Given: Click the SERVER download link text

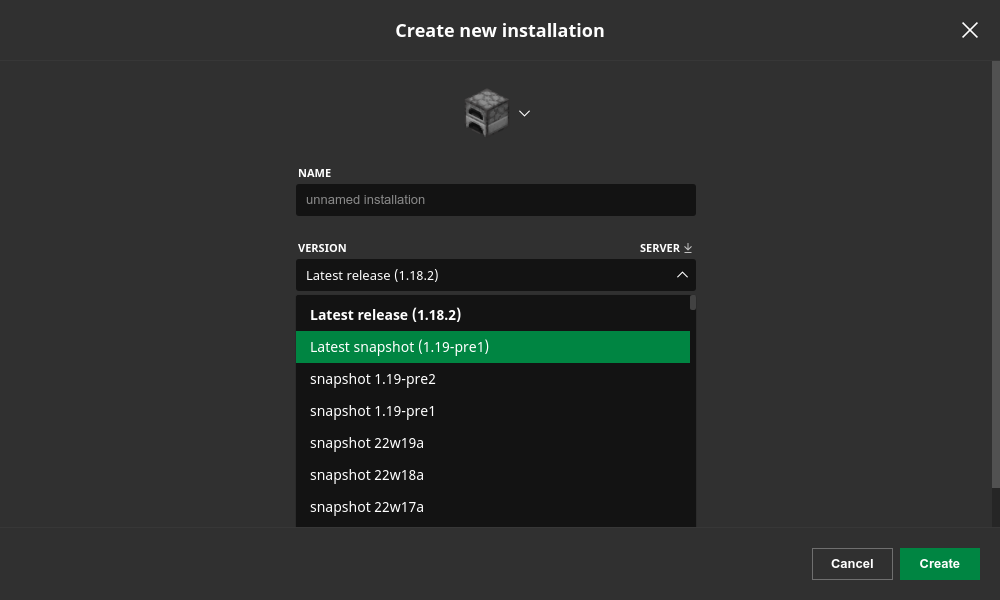Looking at the screenshot, I should (x=659, y=248).
